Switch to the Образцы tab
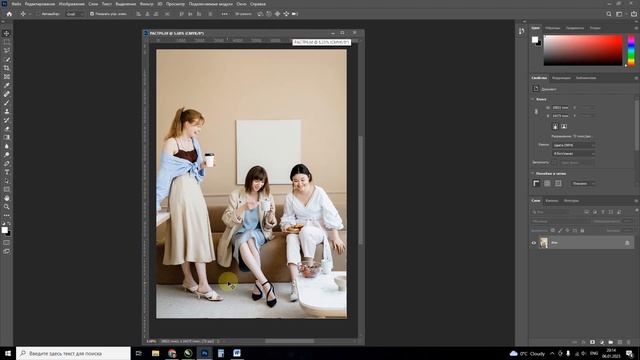Viewport: 640px width, 360px height. click(x=553, y=28)
